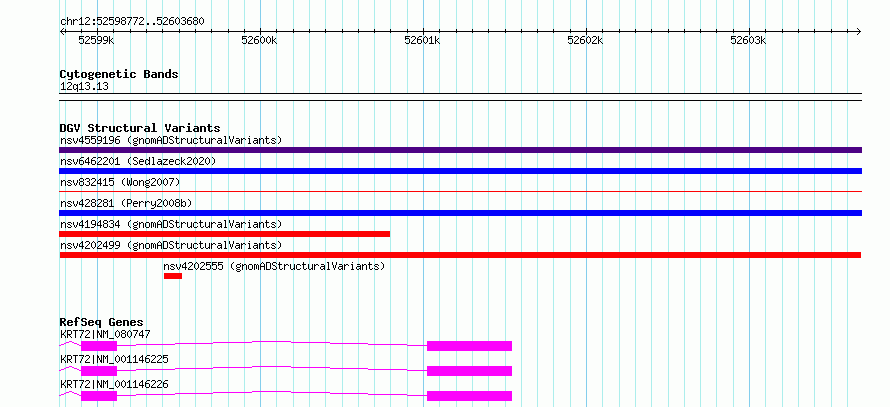This screenshot has width=890, height=407.
Task: Click the small left exon of KRT72|NM_001146225
Action: pyautogui.click(x=99, y=371)
